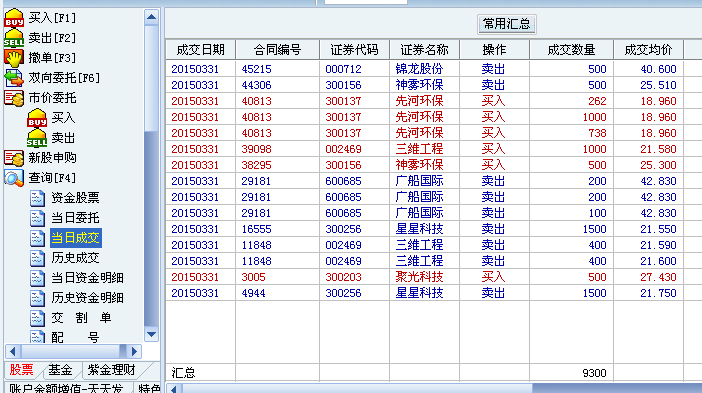The image size is (702, 393).
Task: Click the document icon beside 历史成交
Action: (37, 258)
